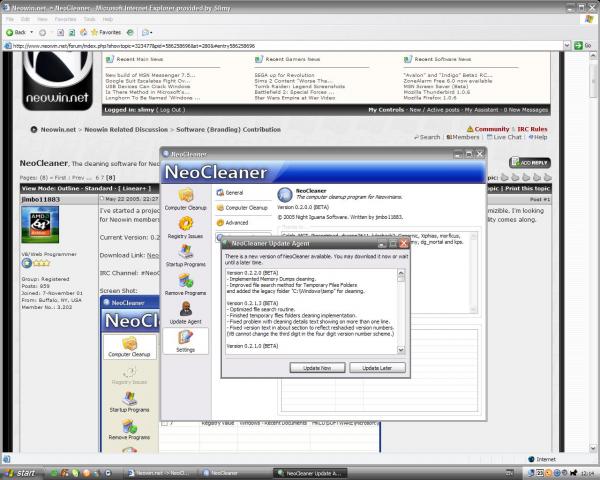This screenshot has height=480, width=600.
Task: Open Startup Programs in NeoCleaner sidebar
Action: tap(186, 256)
